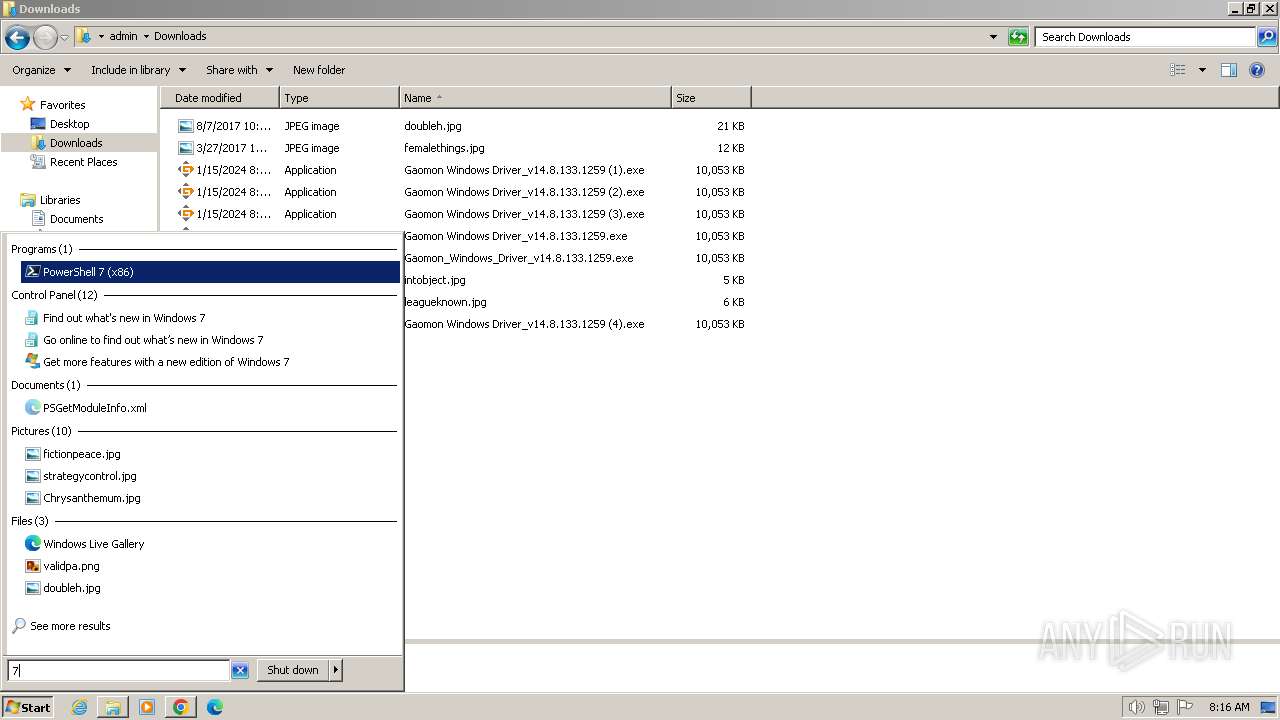Sort by Size column header
The width and height of the screenshot is (1280, 720).
(711, 98)
